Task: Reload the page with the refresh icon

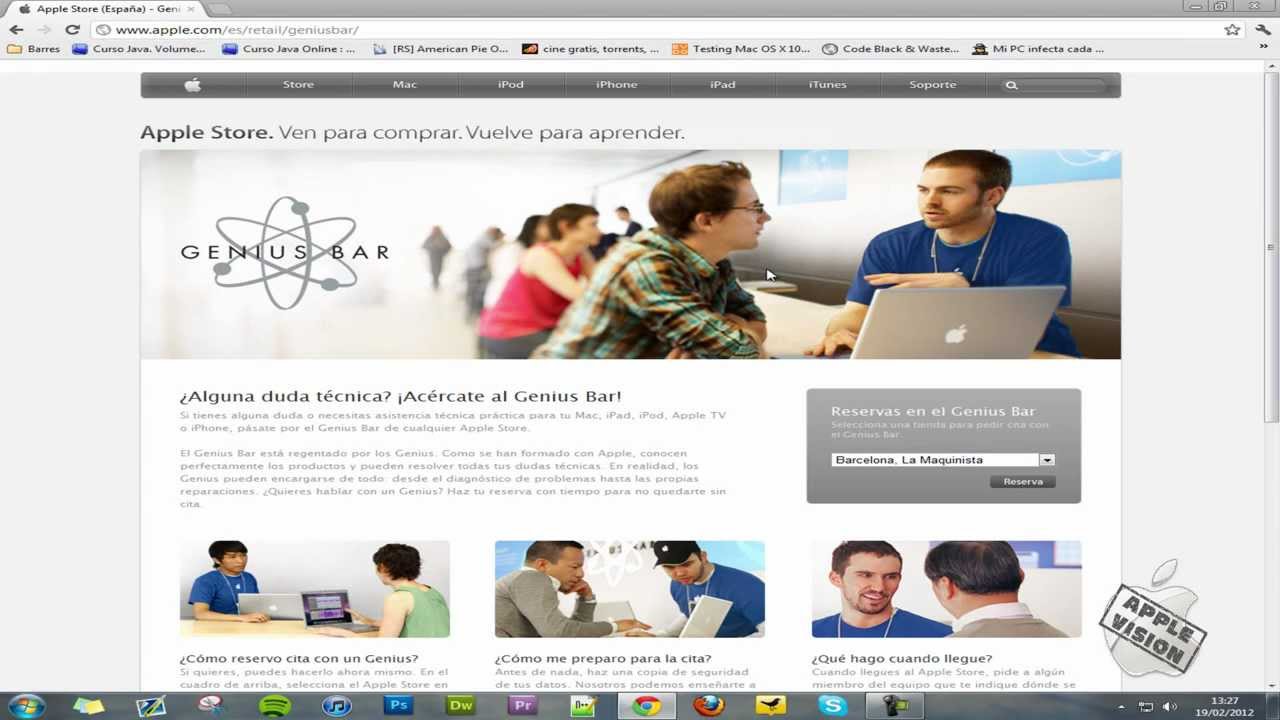Action: pos(72,29)
